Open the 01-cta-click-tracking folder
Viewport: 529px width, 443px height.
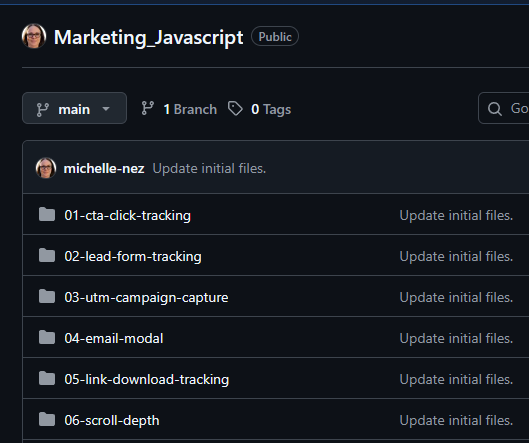pos(128,216)
